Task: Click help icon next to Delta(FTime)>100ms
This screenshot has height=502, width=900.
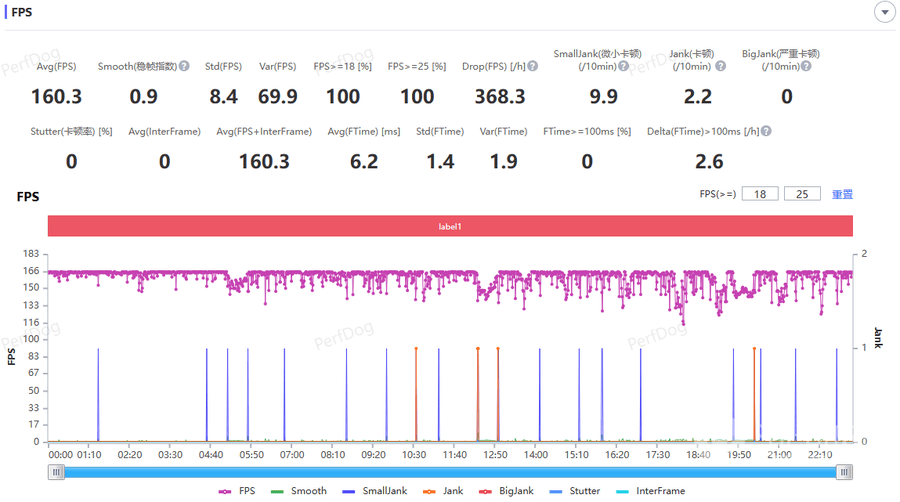Action: [766, 131]
